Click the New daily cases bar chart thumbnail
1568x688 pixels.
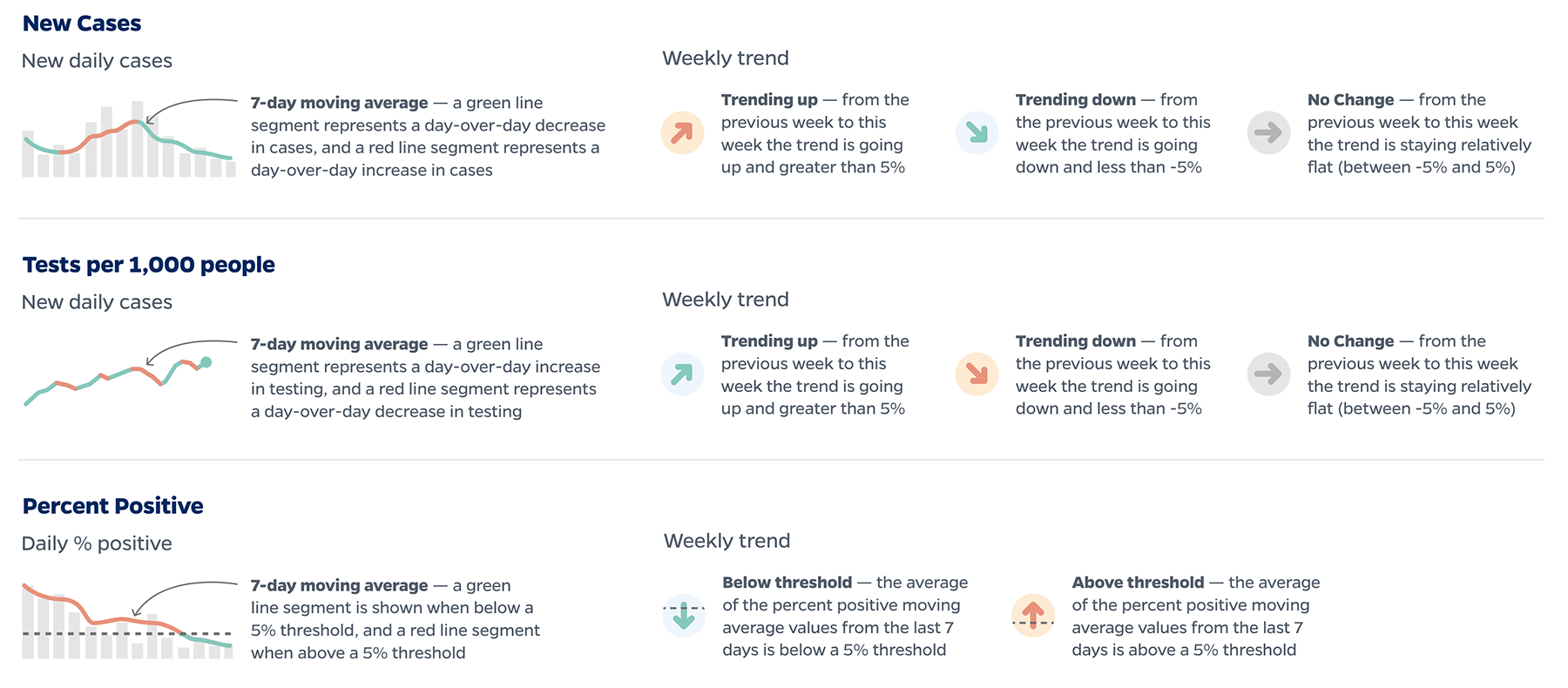click(x=129, y=139)
